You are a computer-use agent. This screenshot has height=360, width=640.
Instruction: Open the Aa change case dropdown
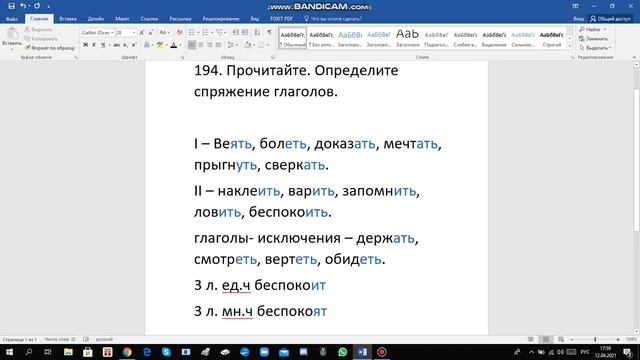(164, 33)
